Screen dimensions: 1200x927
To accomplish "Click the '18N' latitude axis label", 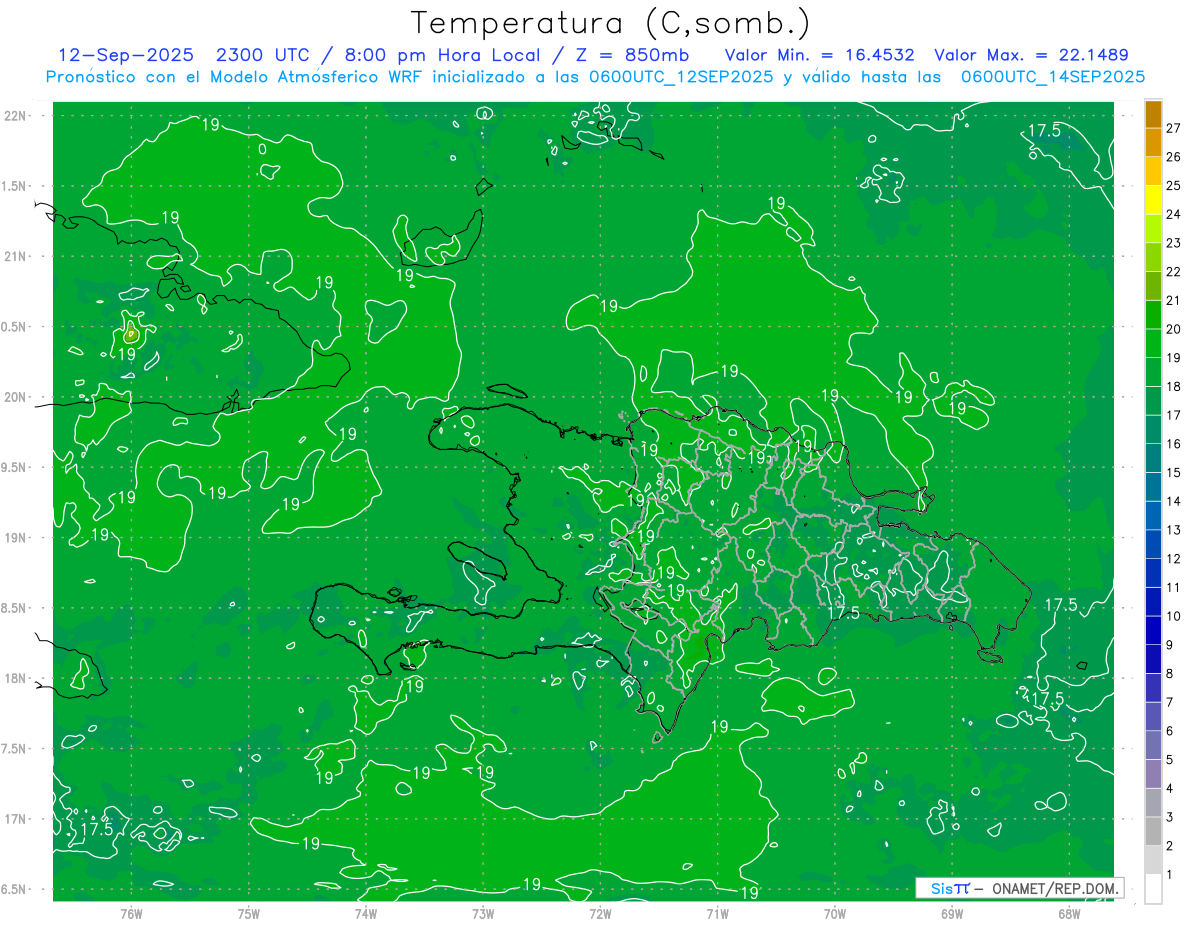I will coord(16,678).
